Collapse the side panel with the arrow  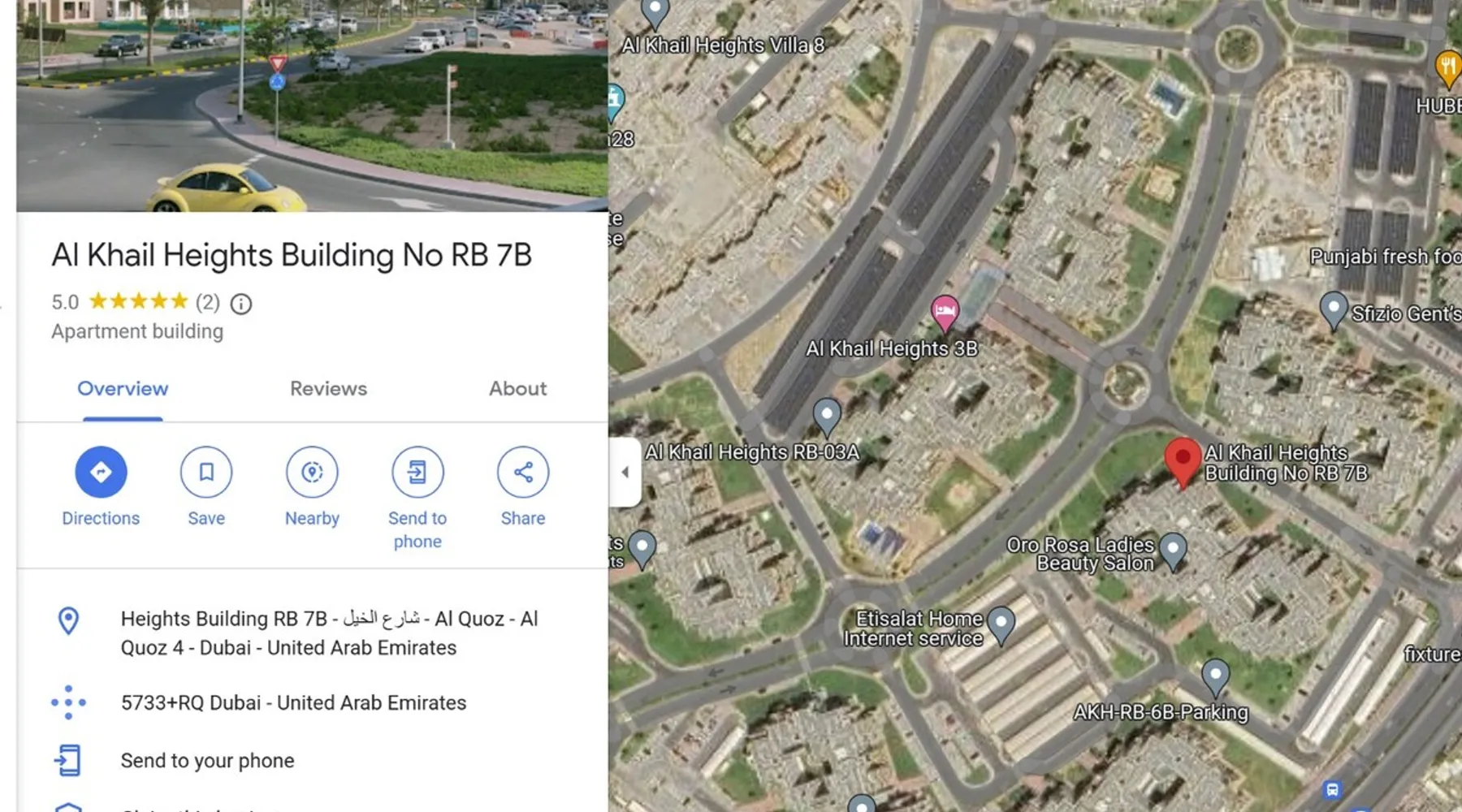(x=625, y=472)
